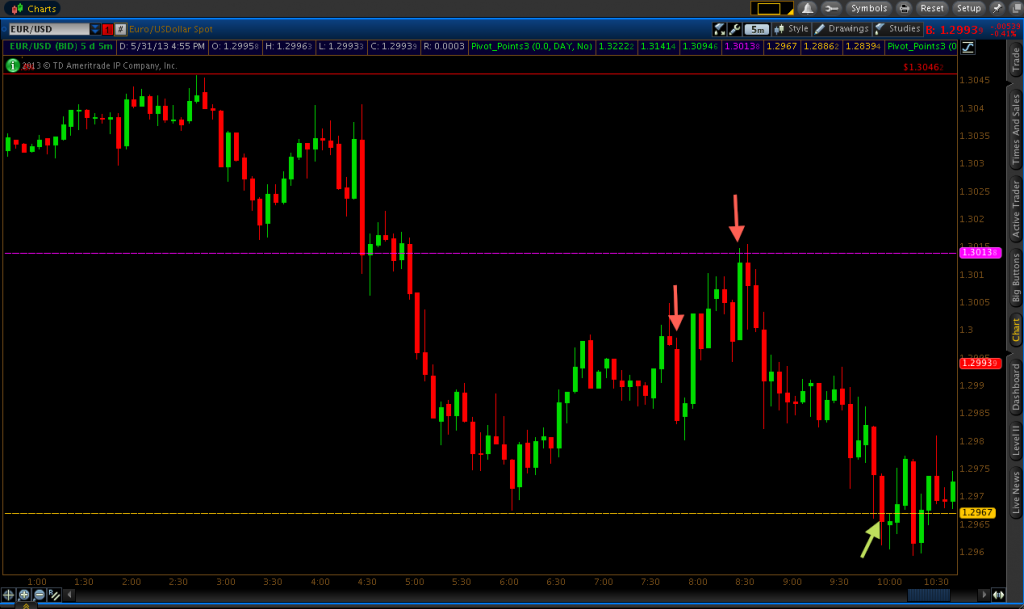The width and height of the screenshot is (1024, 609).
Task: Open the Active Trader sidebar tab
Action: click(1016, 209)
